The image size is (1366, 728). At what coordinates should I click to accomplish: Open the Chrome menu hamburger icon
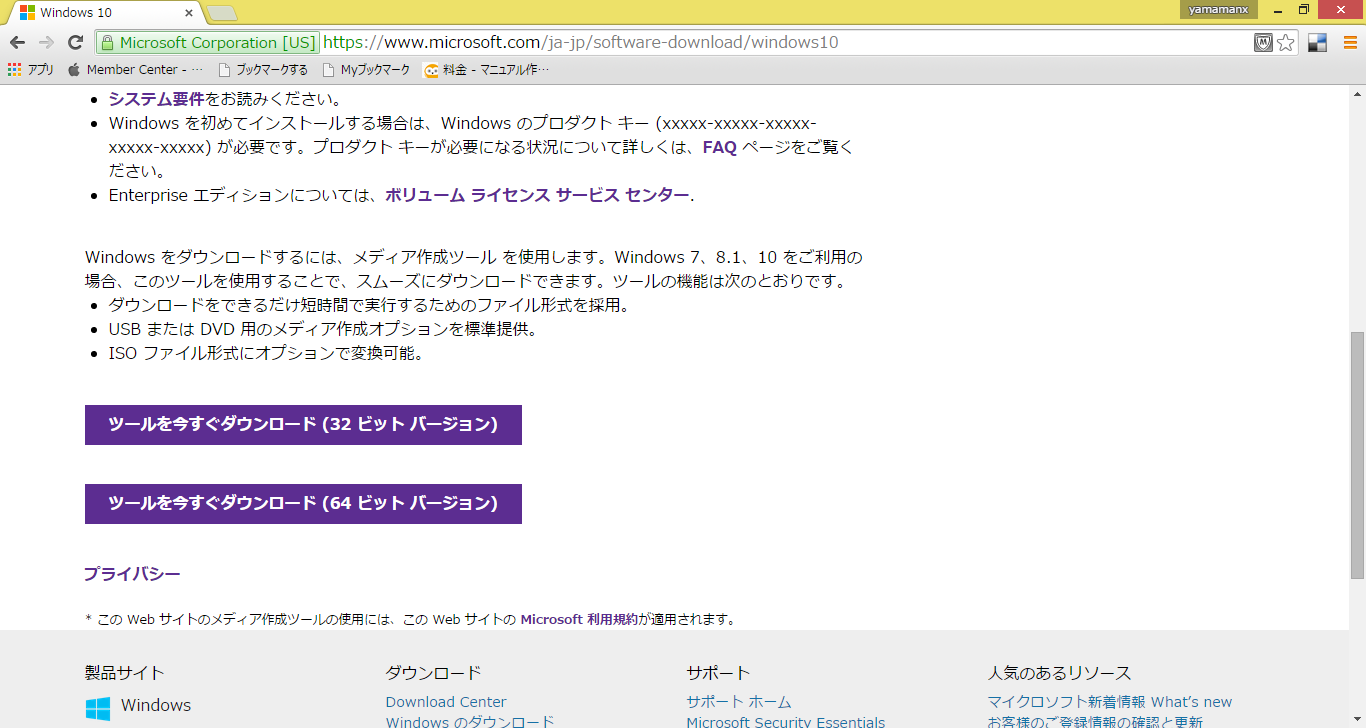tap(1350, 42)
